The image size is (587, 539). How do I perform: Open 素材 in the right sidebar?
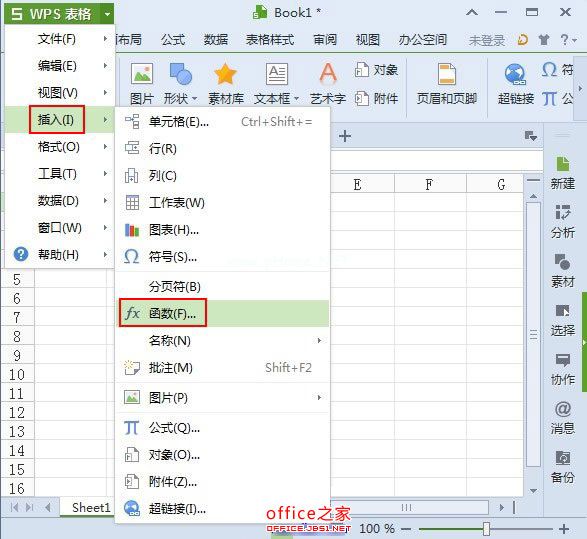click(562, 271)
